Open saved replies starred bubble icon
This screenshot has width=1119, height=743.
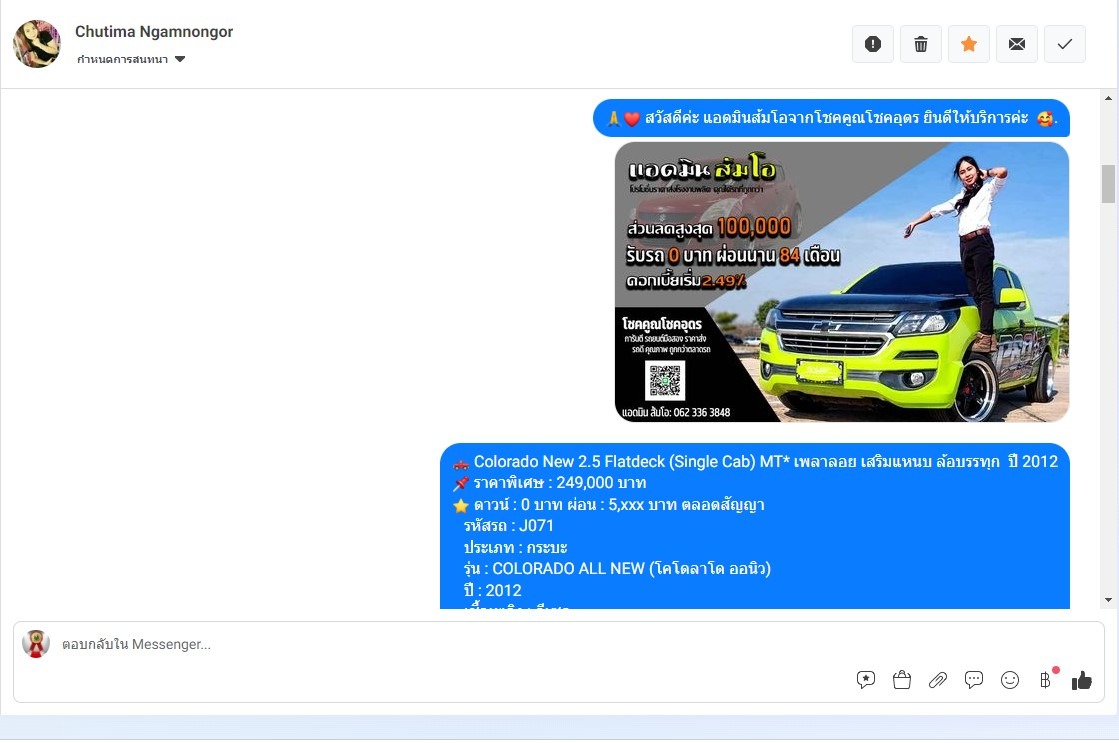pos(866,679)
